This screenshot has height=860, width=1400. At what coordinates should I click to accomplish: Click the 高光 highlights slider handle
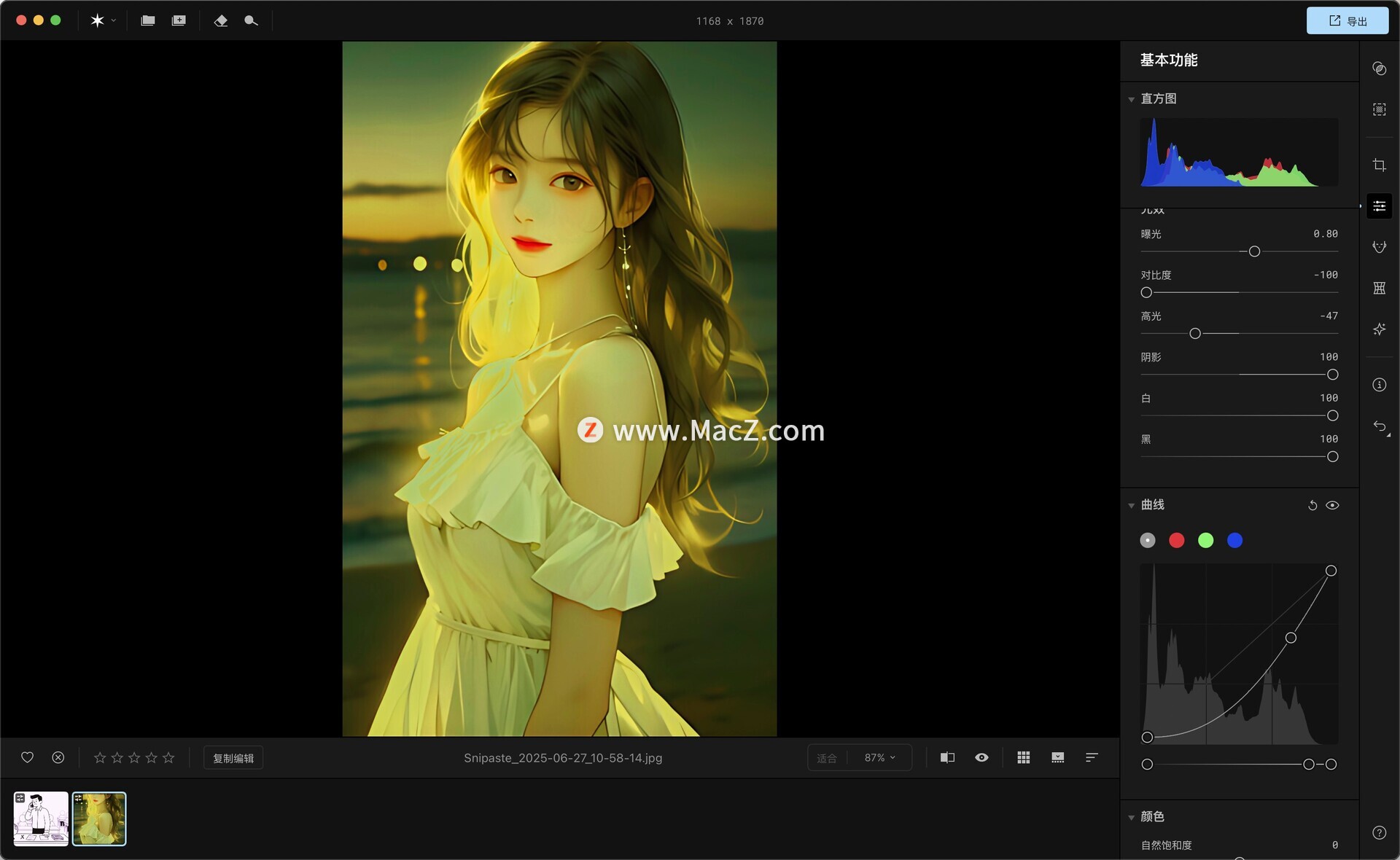point(1194,333)
